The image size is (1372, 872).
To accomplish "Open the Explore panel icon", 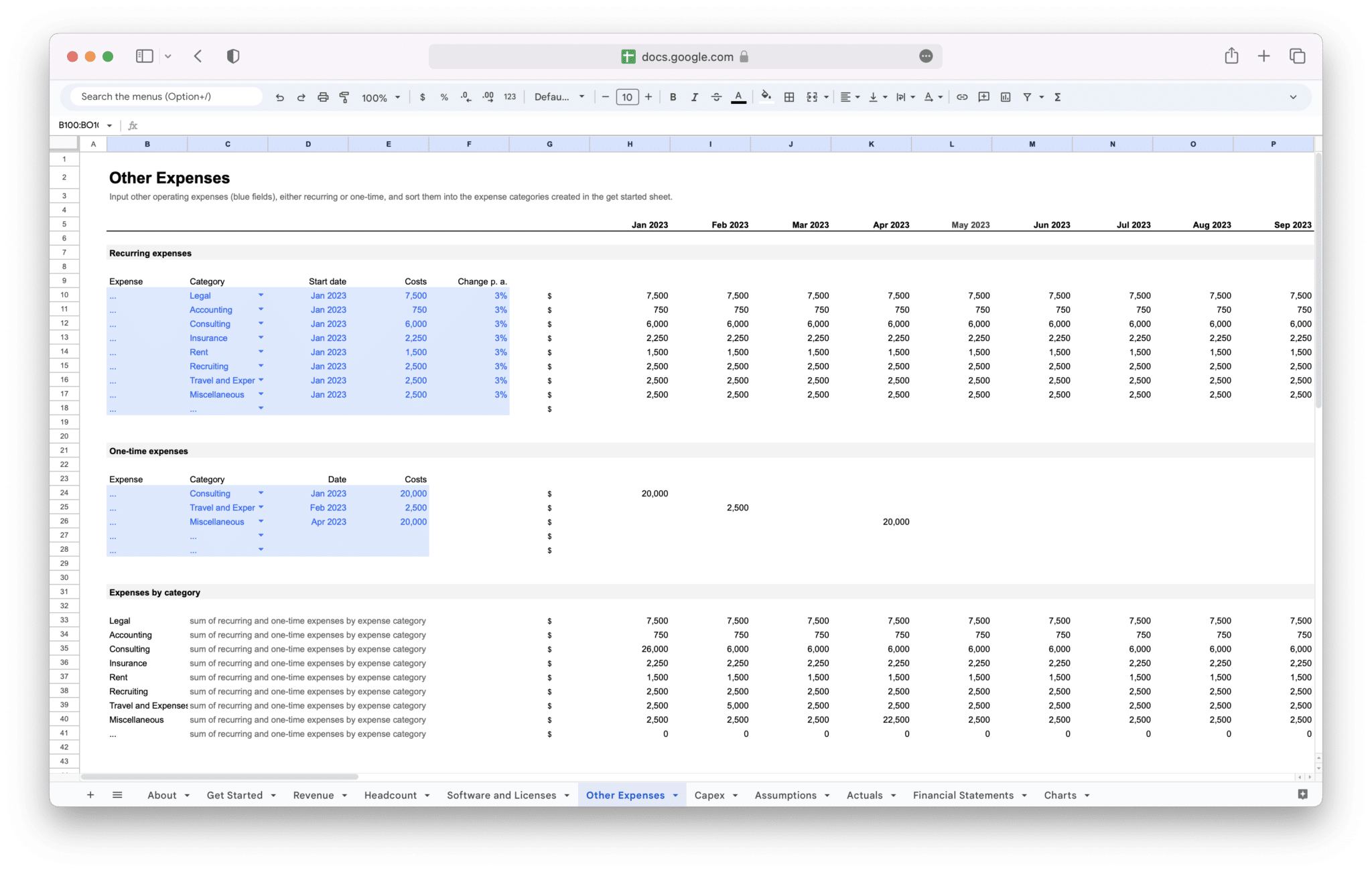I will click(1302, 794).
